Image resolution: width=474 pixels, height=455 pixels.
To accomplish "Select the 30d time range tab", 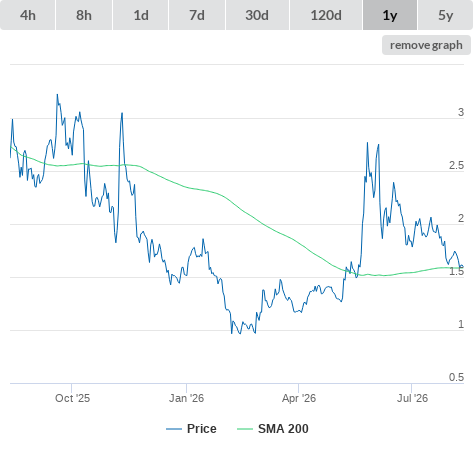I will tap(257, 15).
